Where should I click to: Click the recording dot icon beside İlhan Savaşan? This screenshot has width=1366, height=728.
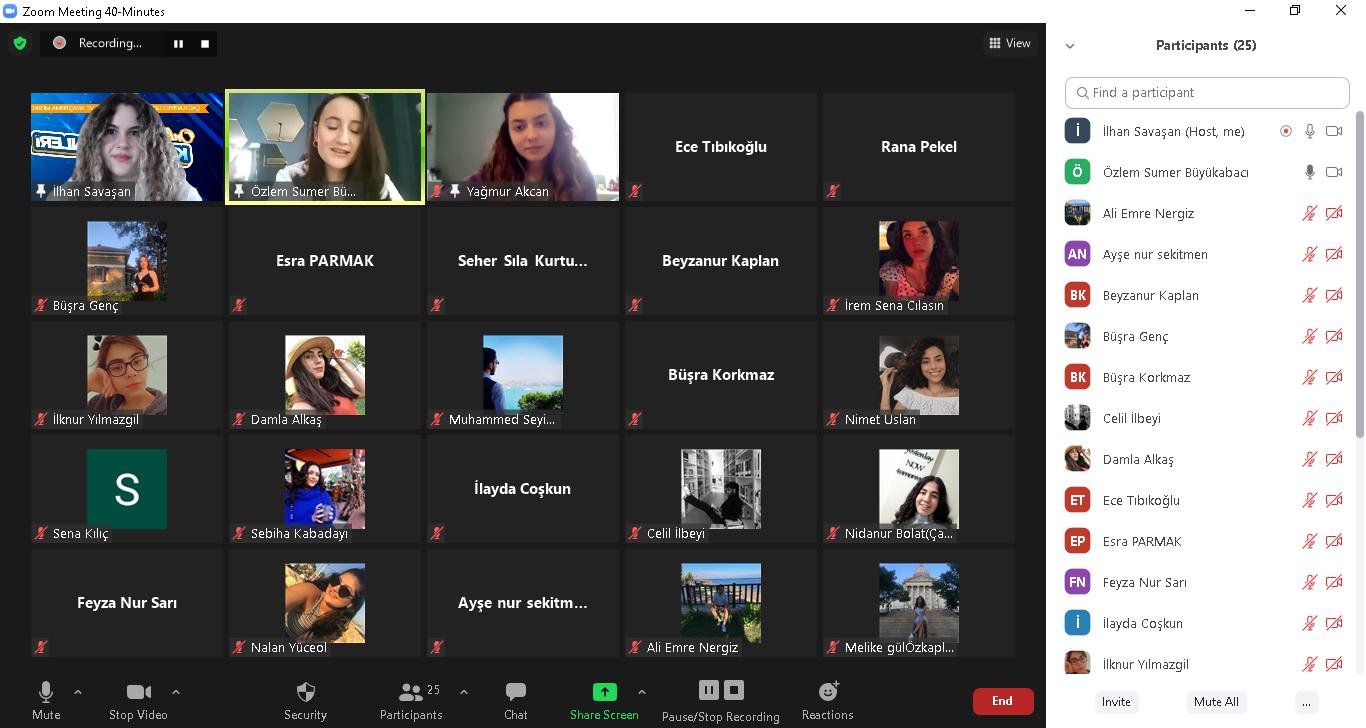coord(1286,131)
